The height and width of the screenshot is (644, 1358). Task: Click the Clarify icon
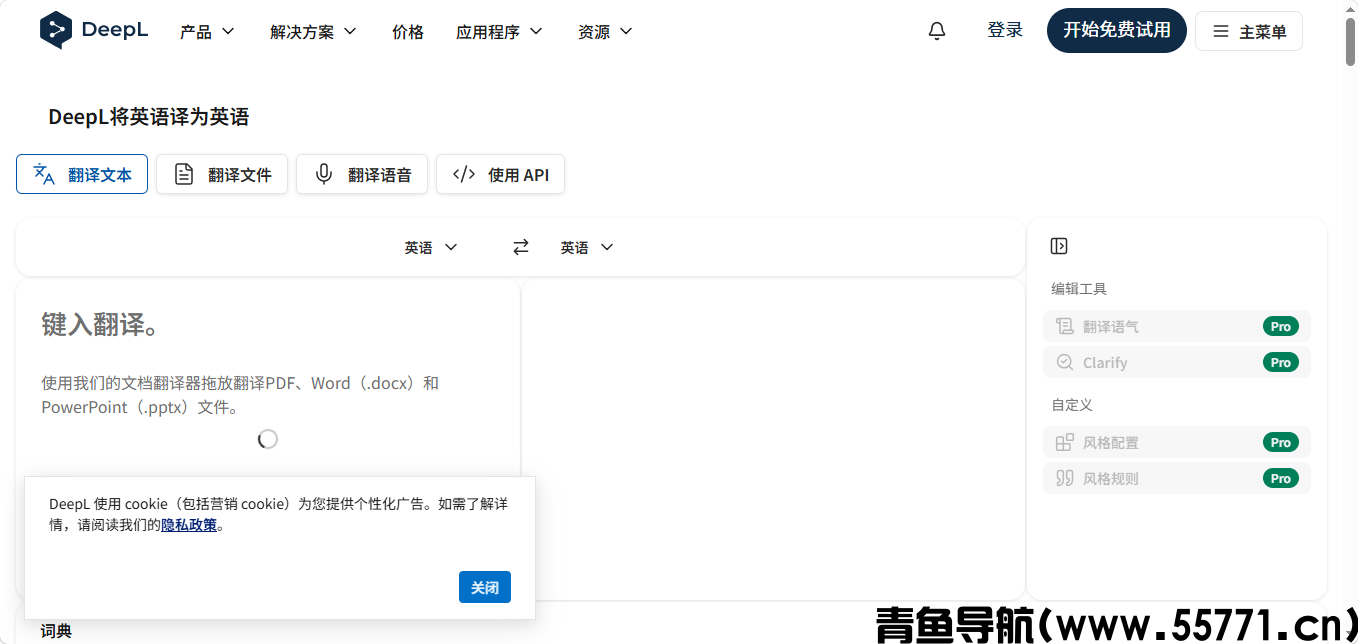pyautogui.click(x=1065, y=362)
